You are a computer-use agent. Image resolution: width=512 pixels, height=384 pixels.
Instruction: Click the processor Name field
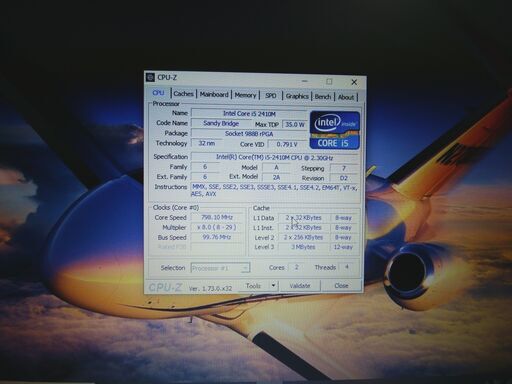pyautogui.click(x=249, y=114)
